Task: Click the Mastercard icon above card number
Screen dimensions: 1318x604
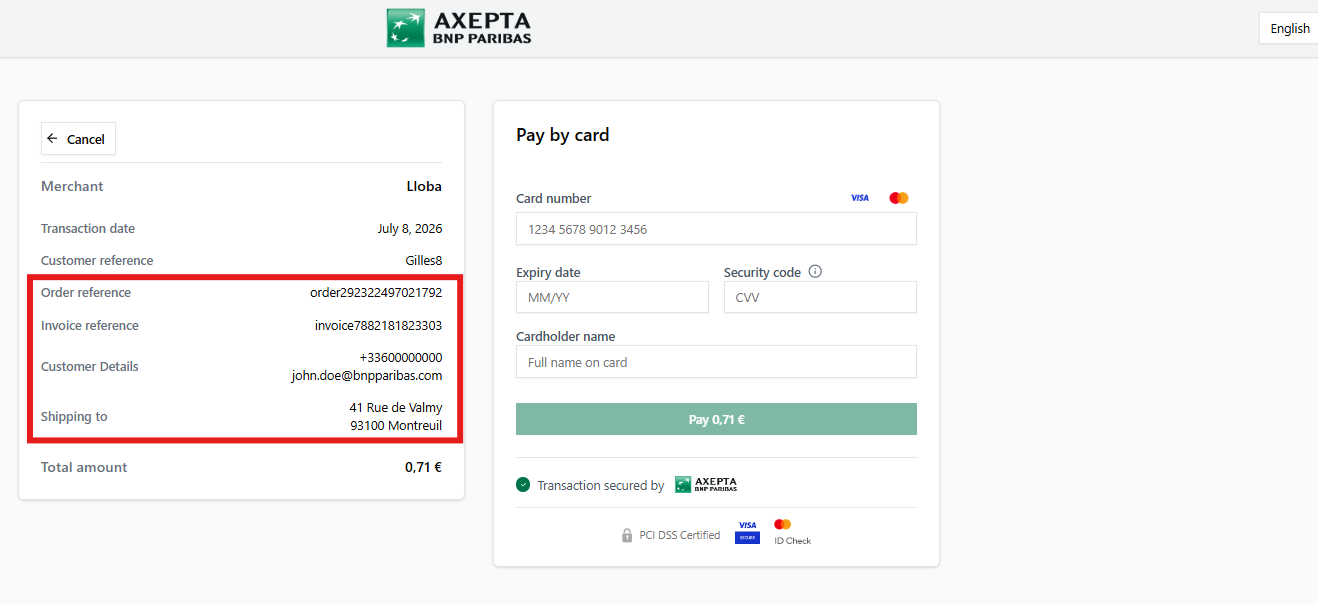Action: click(x=899, y=198)
